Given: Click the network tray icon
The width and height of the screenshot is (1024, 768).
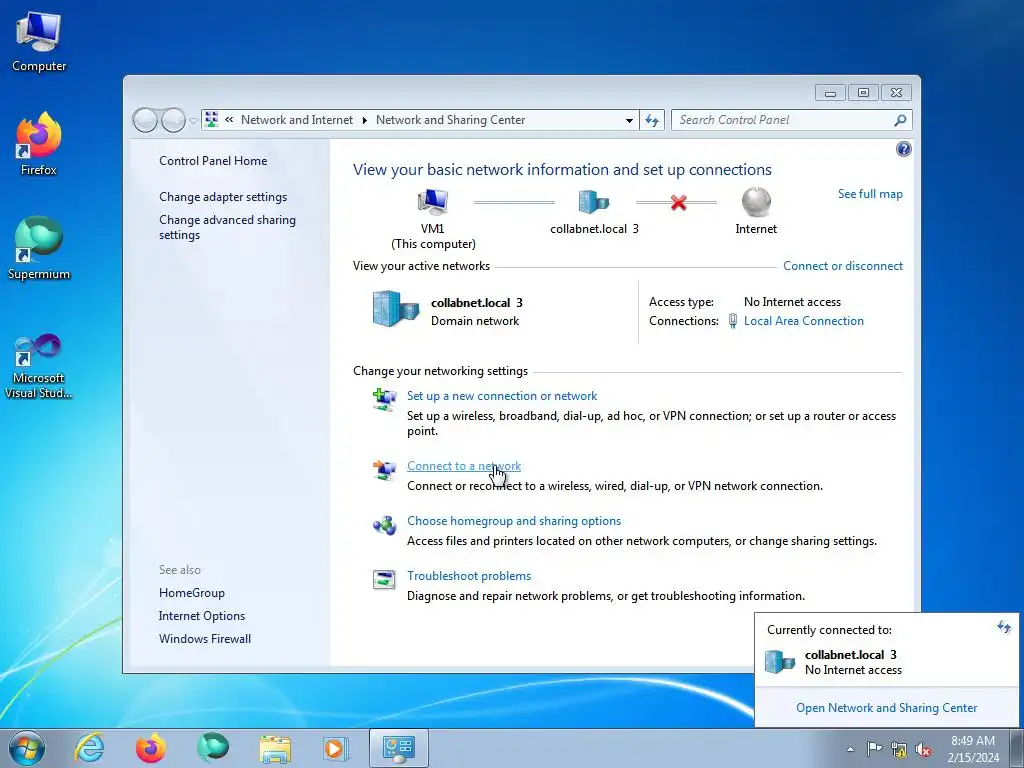Looking at the screenshot, I should (899, 749).
